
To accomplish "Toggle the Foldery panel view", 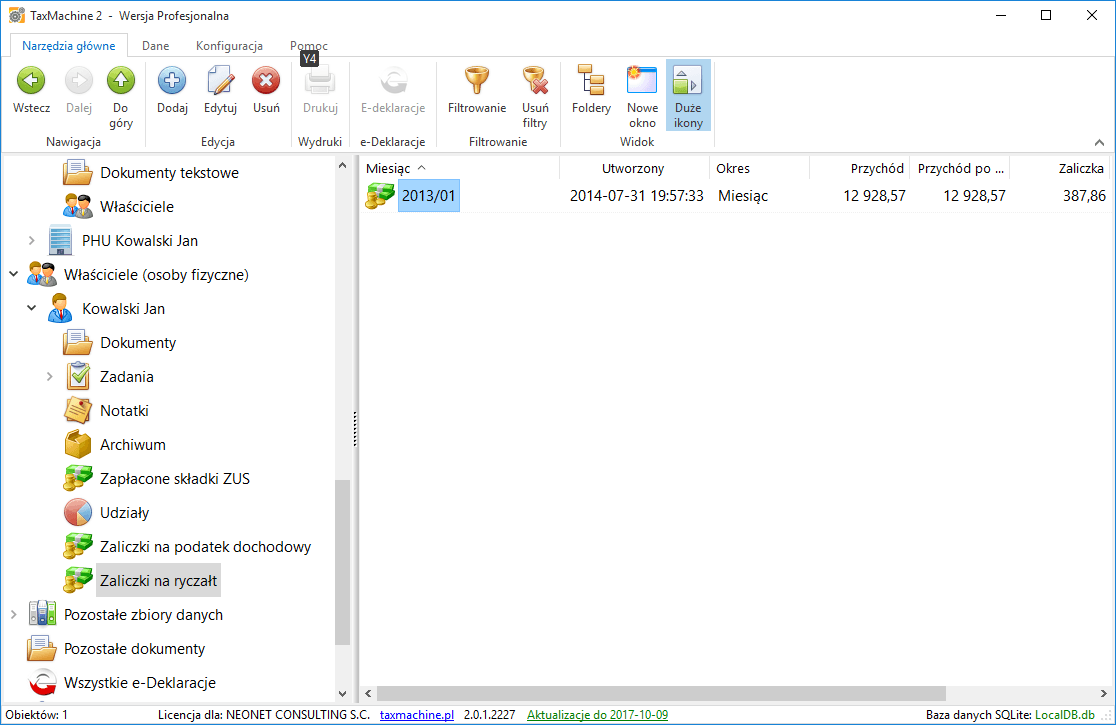I will pyautogui.click(x=591, y=81).
